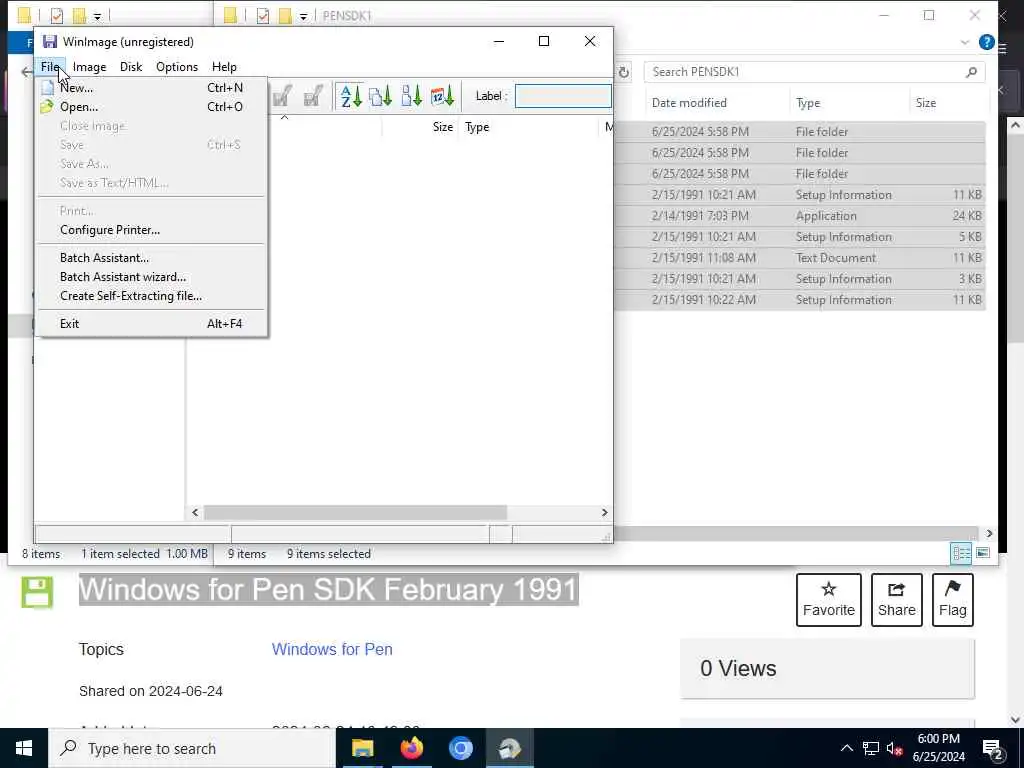Click the Flag button on webpage
The width and height of the screenshot is (1024, 768).
[953, 600]
